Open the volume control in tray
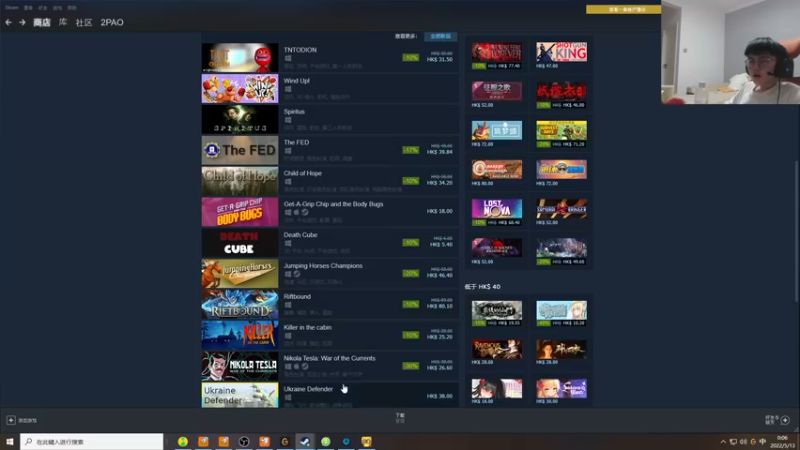 743,442
